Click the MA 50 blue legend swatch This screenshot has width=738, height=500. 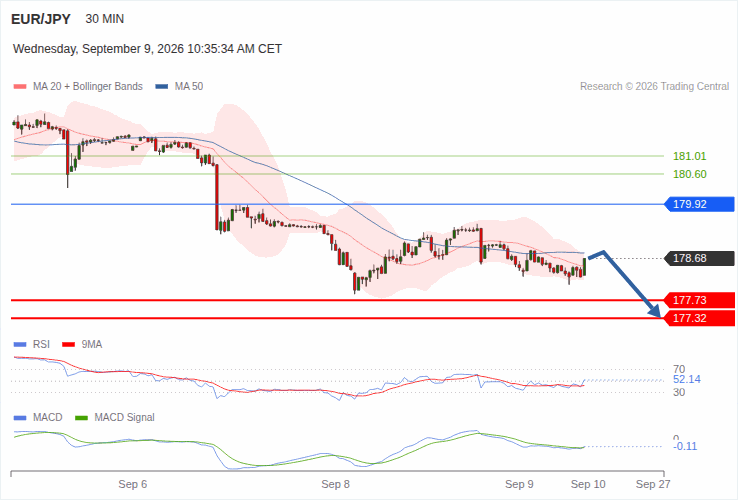pyautogui.click(x=162, y=87)
